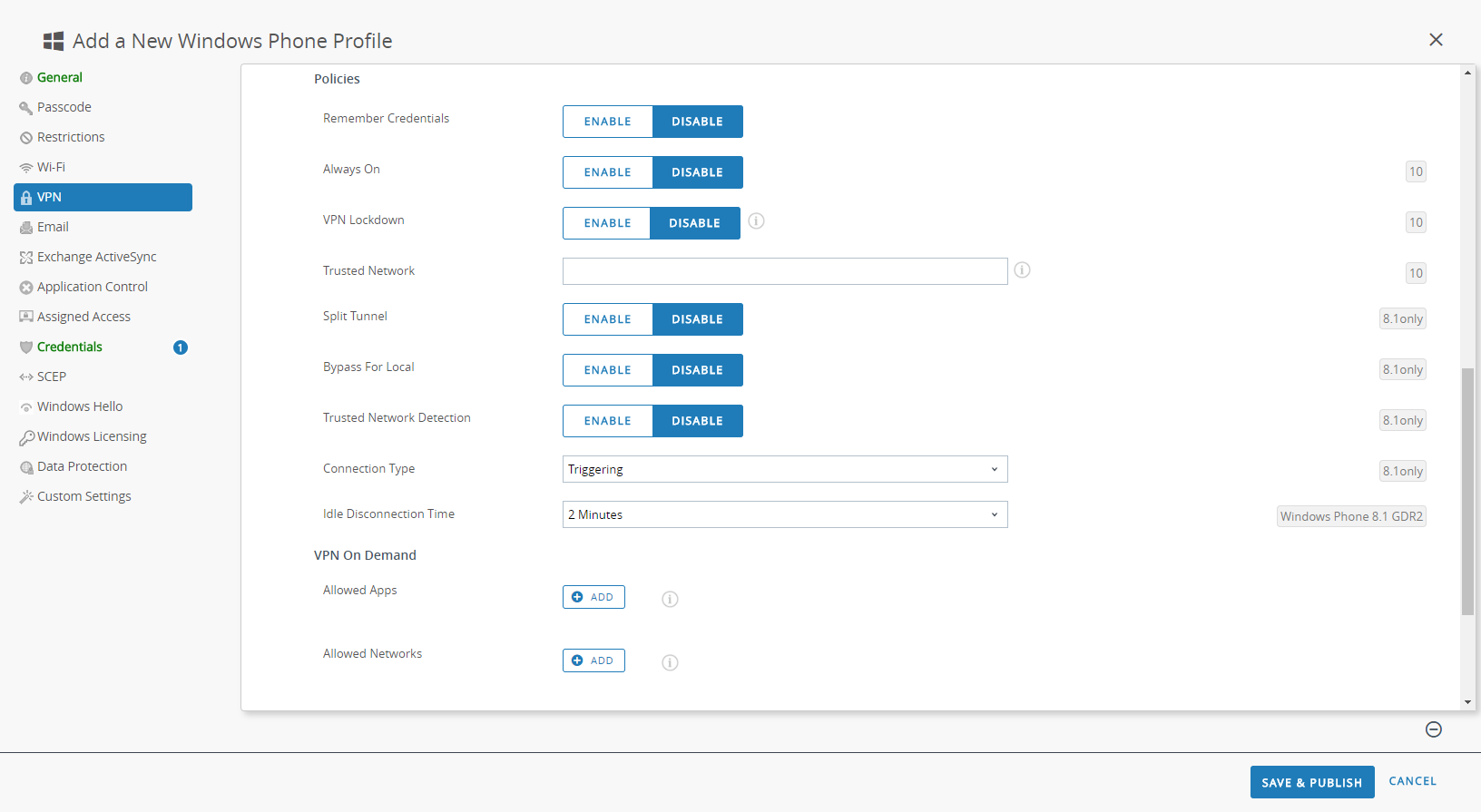The image size is (1481, 812).
Task: Enable Remember Credentials
Action: [607, 122]
